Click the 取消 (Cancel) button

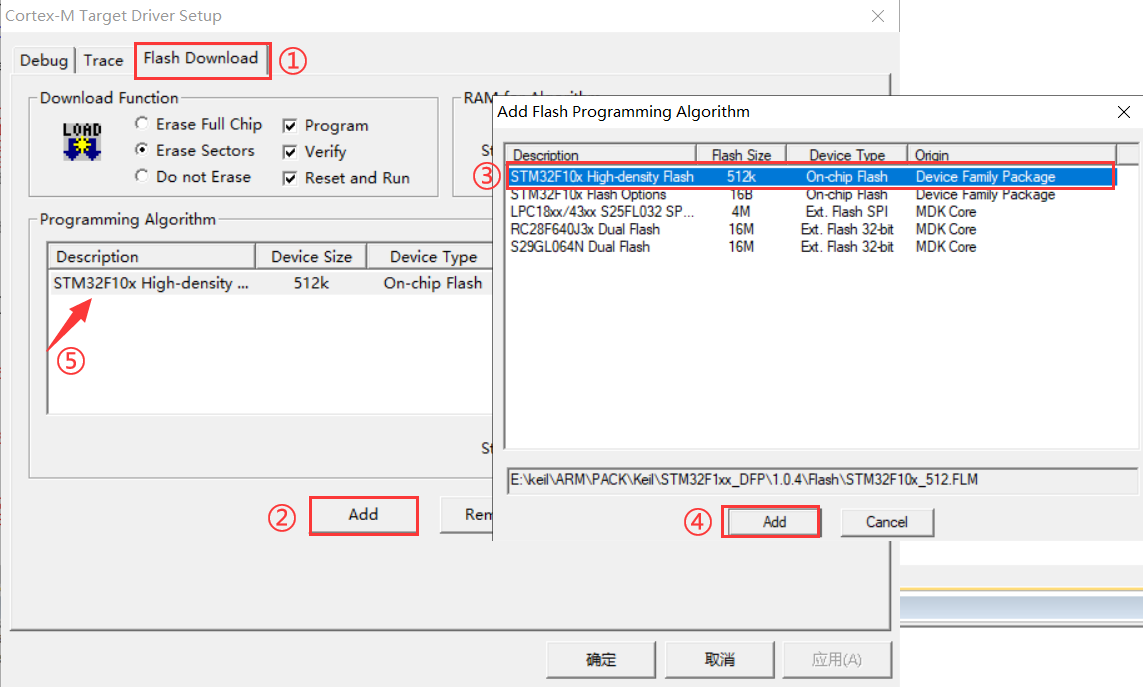(x=719, y=660)
